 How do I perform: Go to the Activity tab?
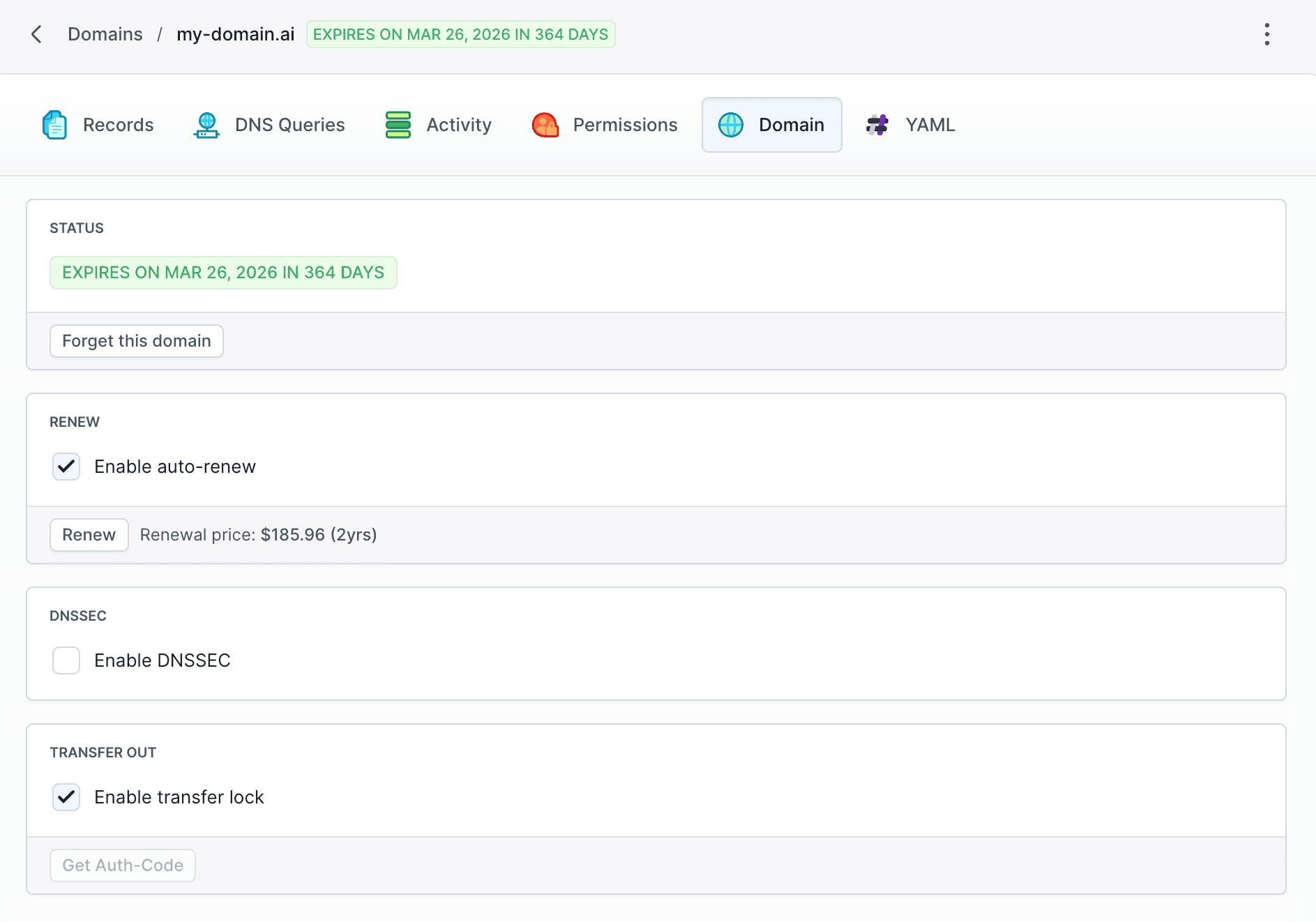tap(458, 125)
